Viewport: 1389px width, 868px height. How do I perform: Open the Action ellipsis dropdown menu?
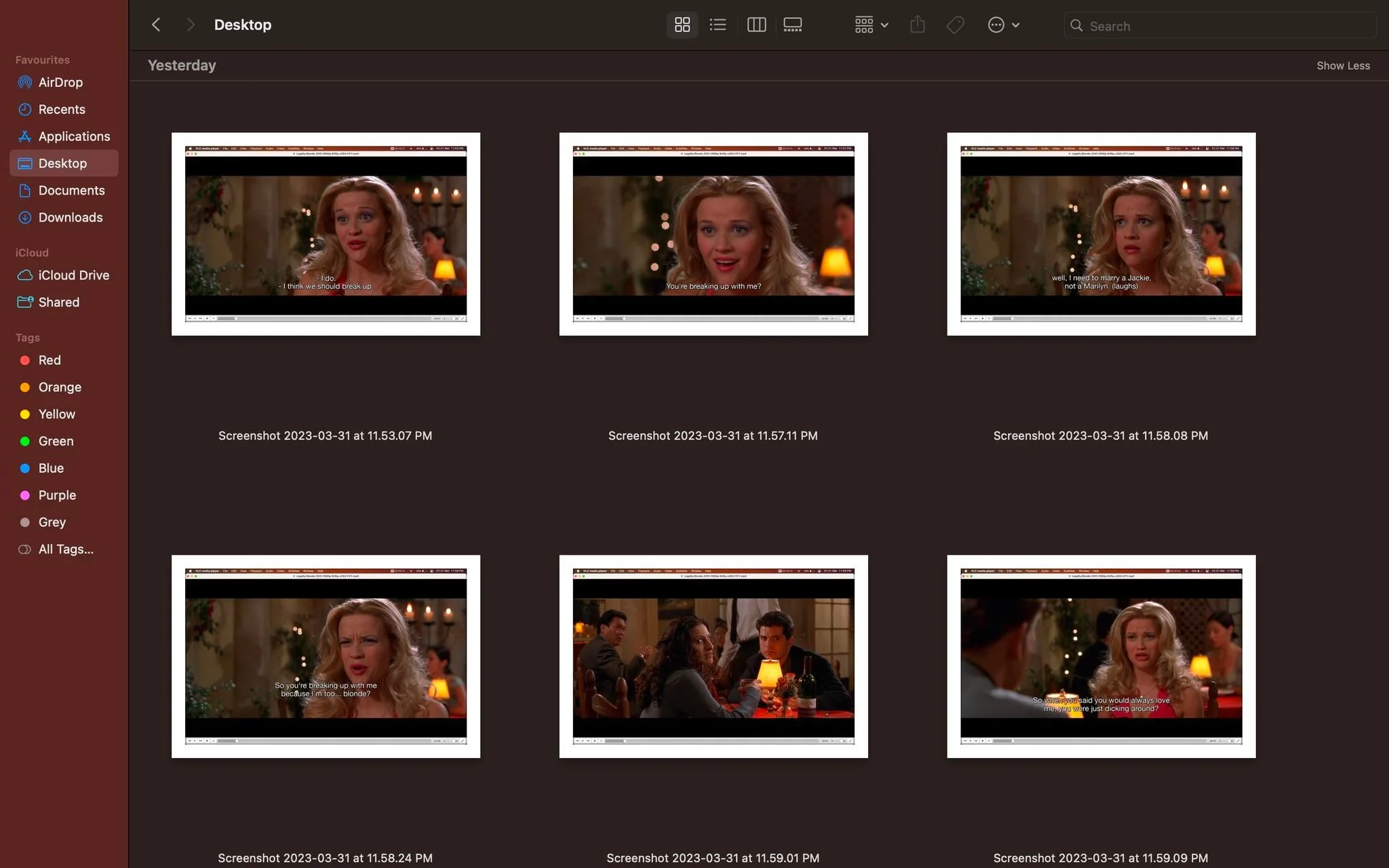click(1004, 25)
